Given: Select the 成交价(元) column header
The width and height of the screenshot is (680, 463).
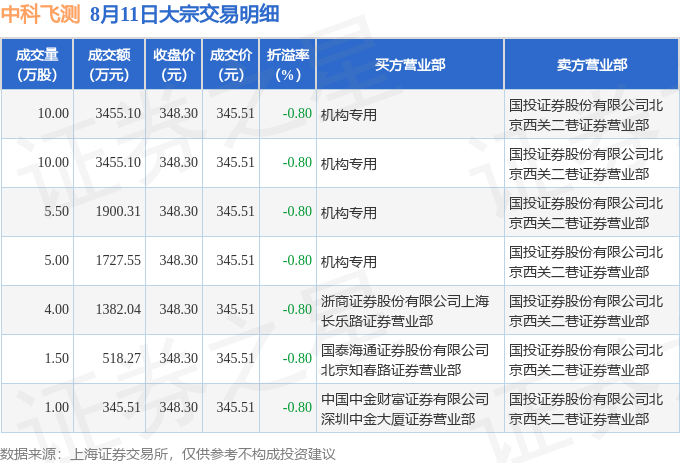Looking at the screenshot, I should click(x=231, y=64).
